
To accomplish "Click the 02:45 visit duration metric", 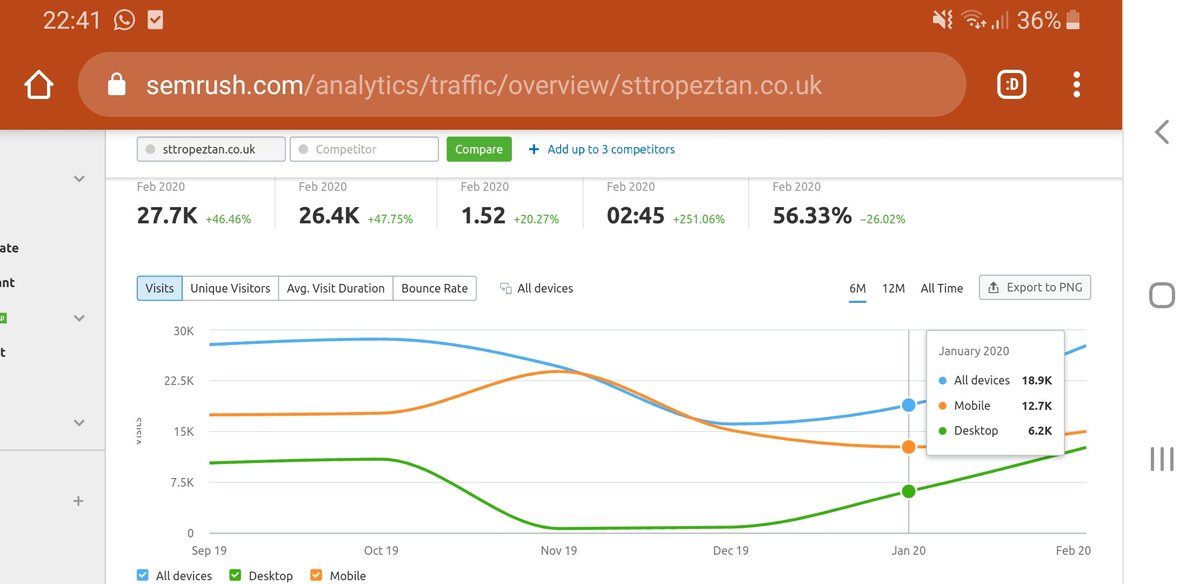I will click(636, 215).
